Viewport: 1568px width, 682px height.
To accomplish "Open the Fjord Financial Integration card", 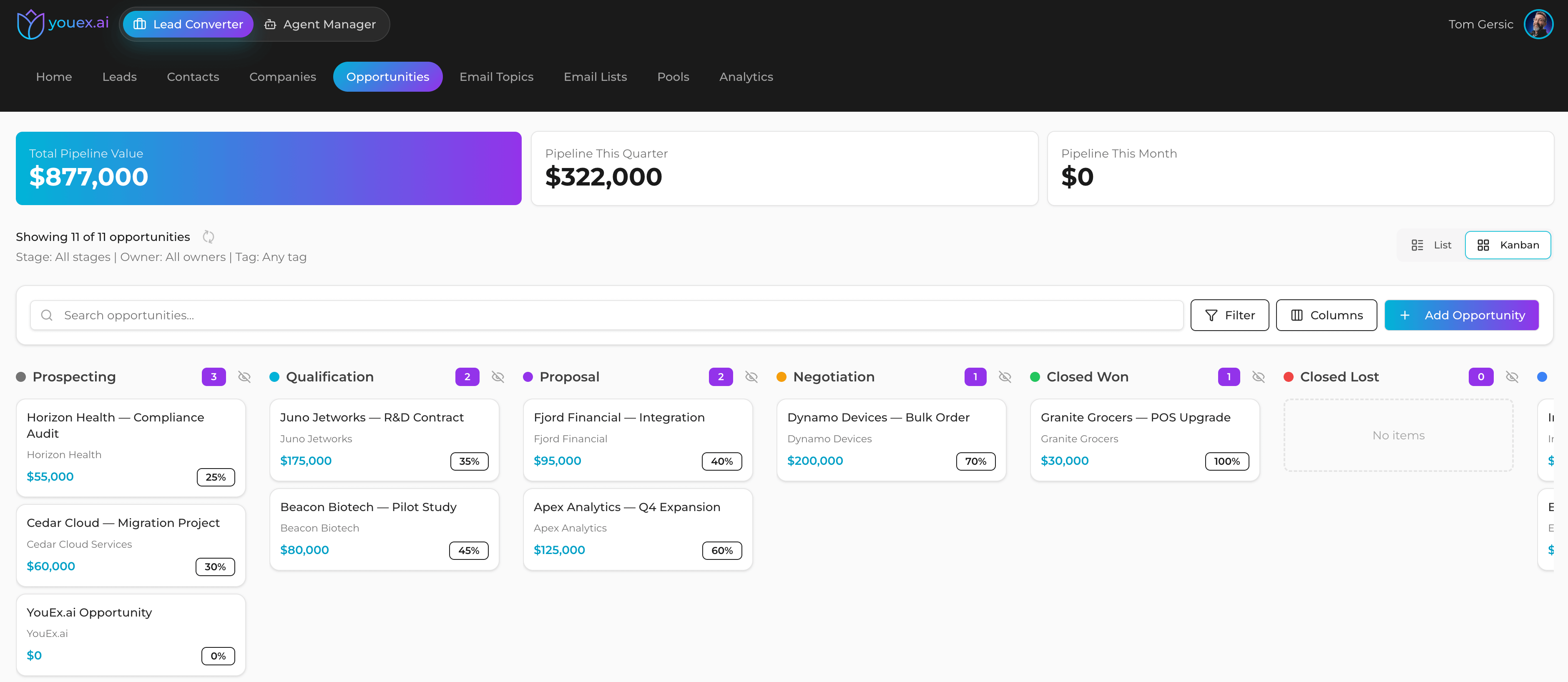I will pyautogui.click(x=638, y=440).
